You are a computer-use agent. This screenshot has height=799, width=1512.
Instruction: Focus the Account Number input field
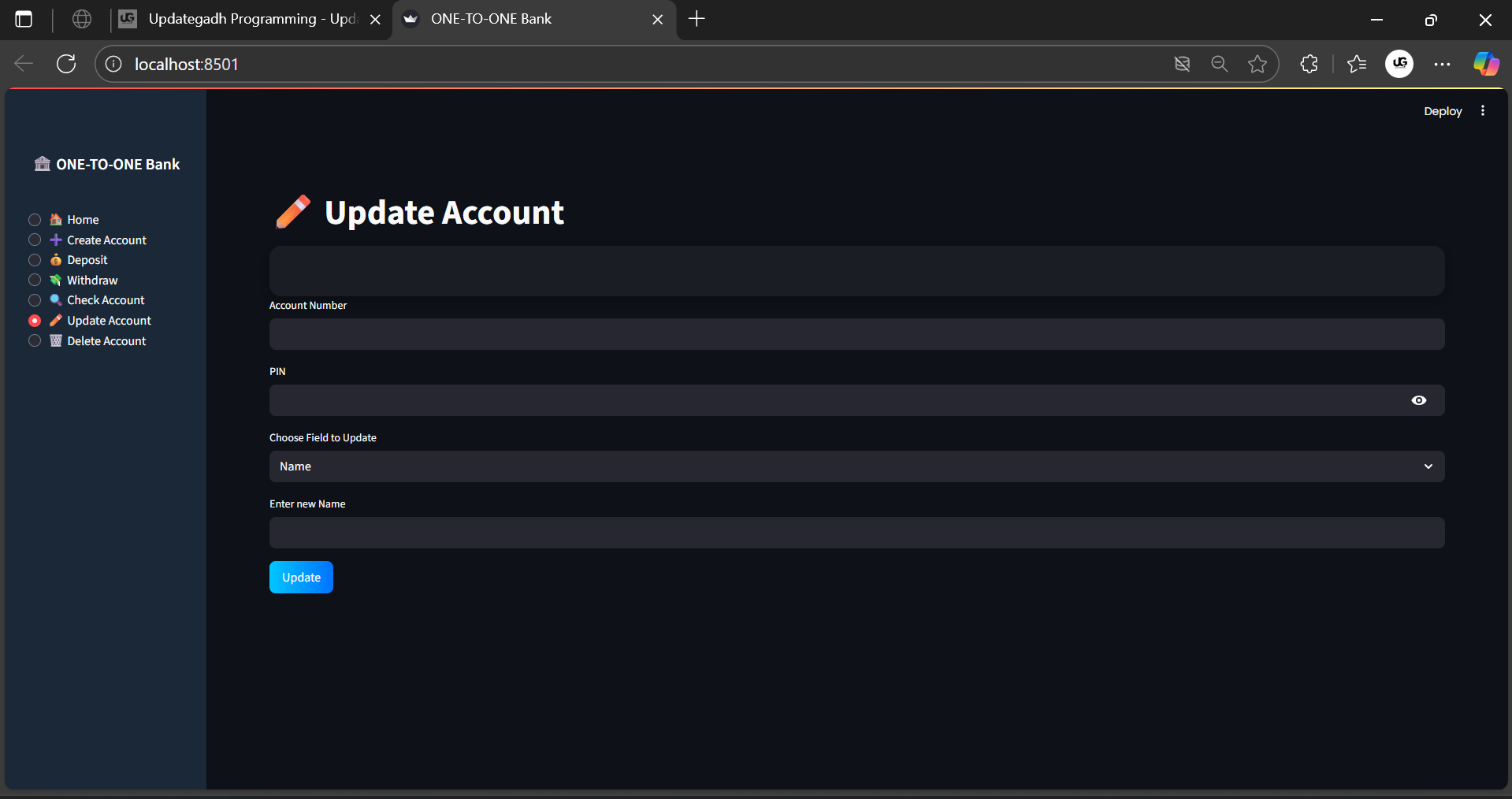click(x=856, y=334)
